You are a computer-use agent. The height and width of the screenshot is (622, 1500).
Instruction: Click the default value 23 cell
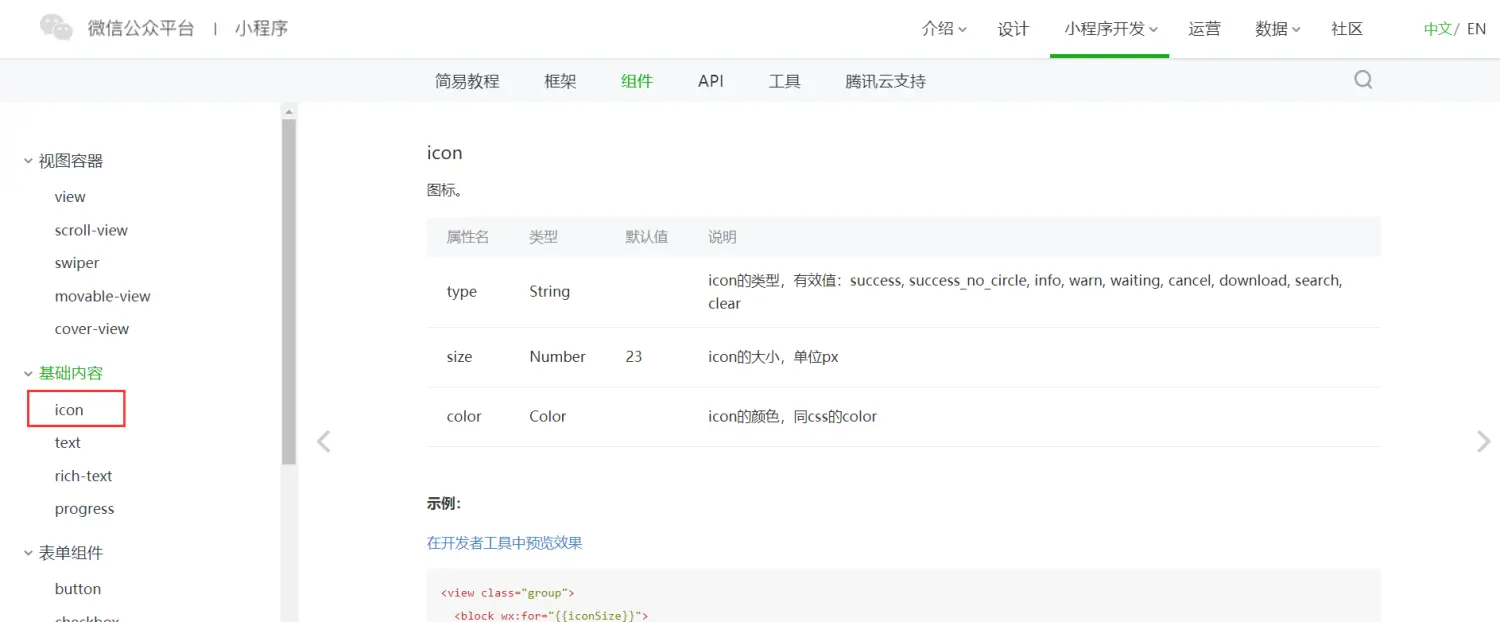[634, 357]
